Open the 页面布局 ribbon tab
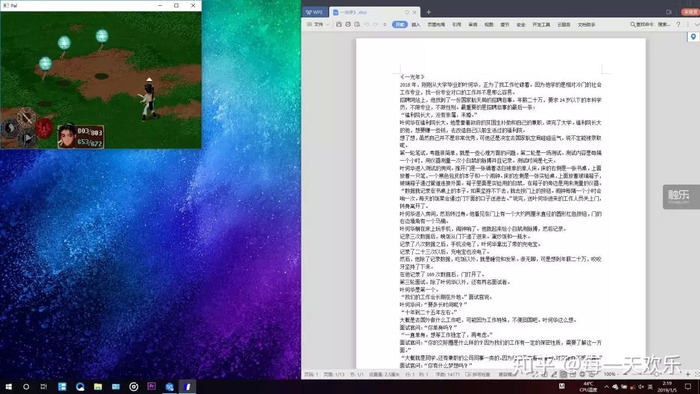Screen dimensions: 700x394 (x=436, y=25)
